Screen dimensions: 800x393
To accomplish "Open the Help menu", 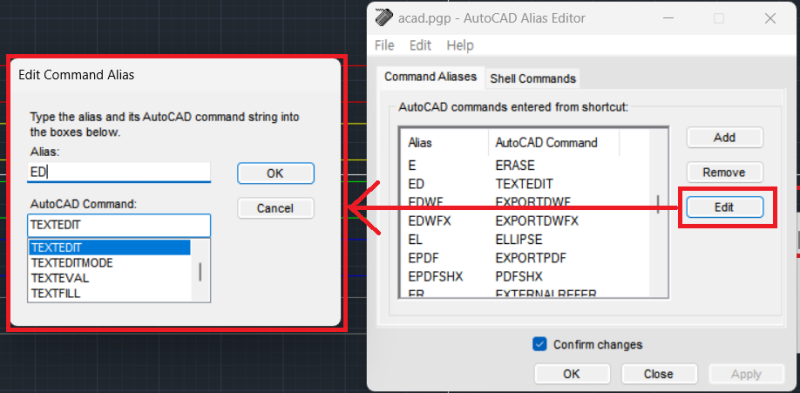I will tap(460, 45).
